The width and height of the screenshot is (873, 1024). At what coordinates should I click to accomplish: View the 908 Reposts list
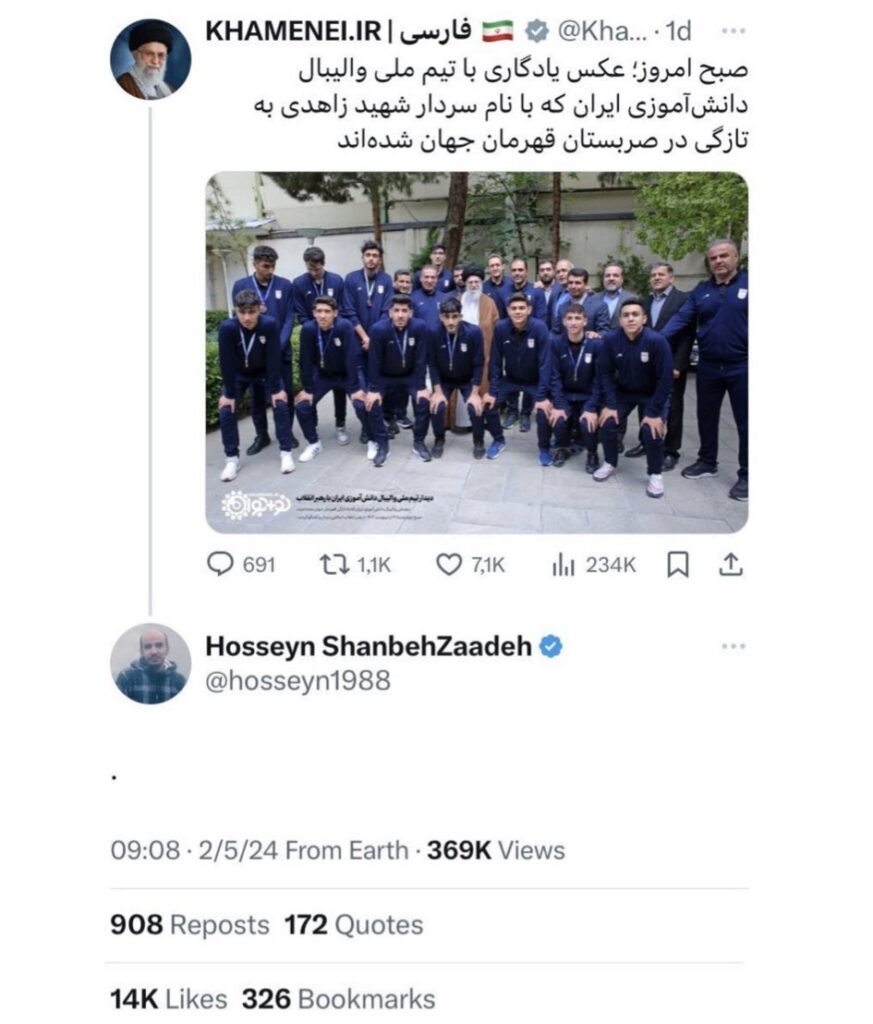point(189,925)
